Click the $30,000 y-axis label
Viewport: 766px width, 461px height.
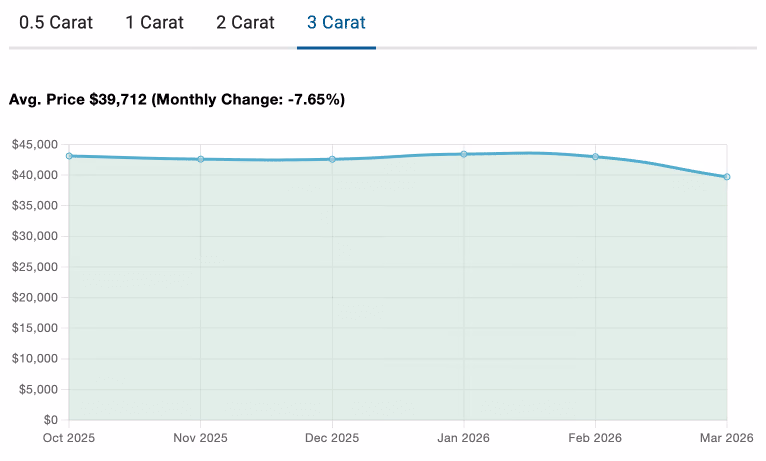pos(35,236)
